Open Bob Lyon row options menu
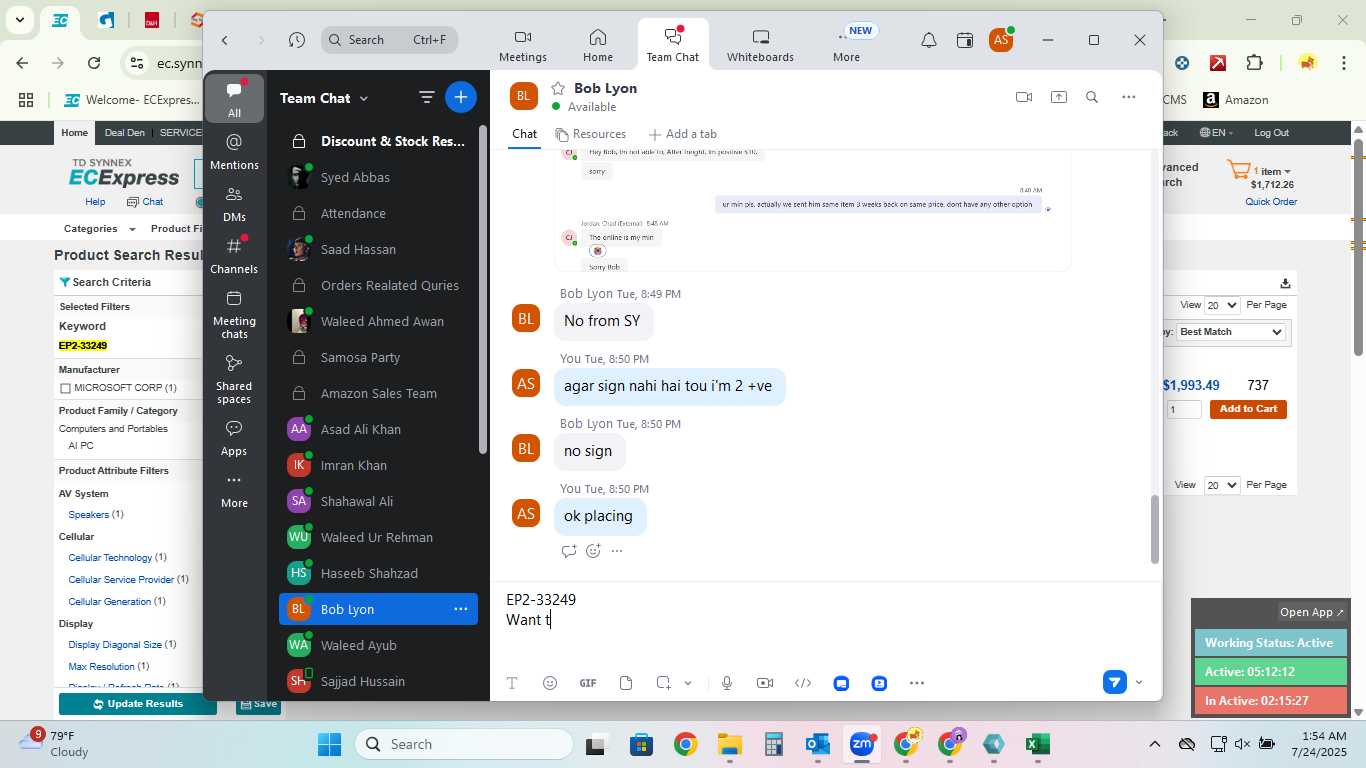Screen dimensions: 1366x768 pyautogui.click(x=461, y=609)
